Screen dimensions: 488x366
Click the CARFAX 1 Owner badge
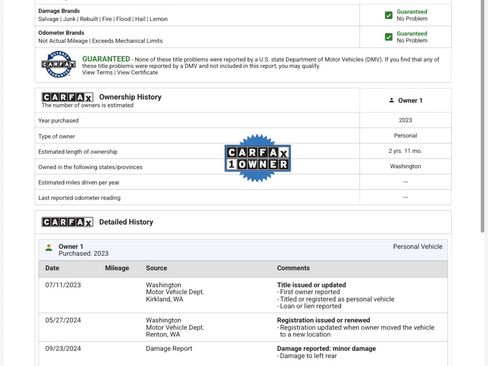pyautogui.click(x=257, y=158)
